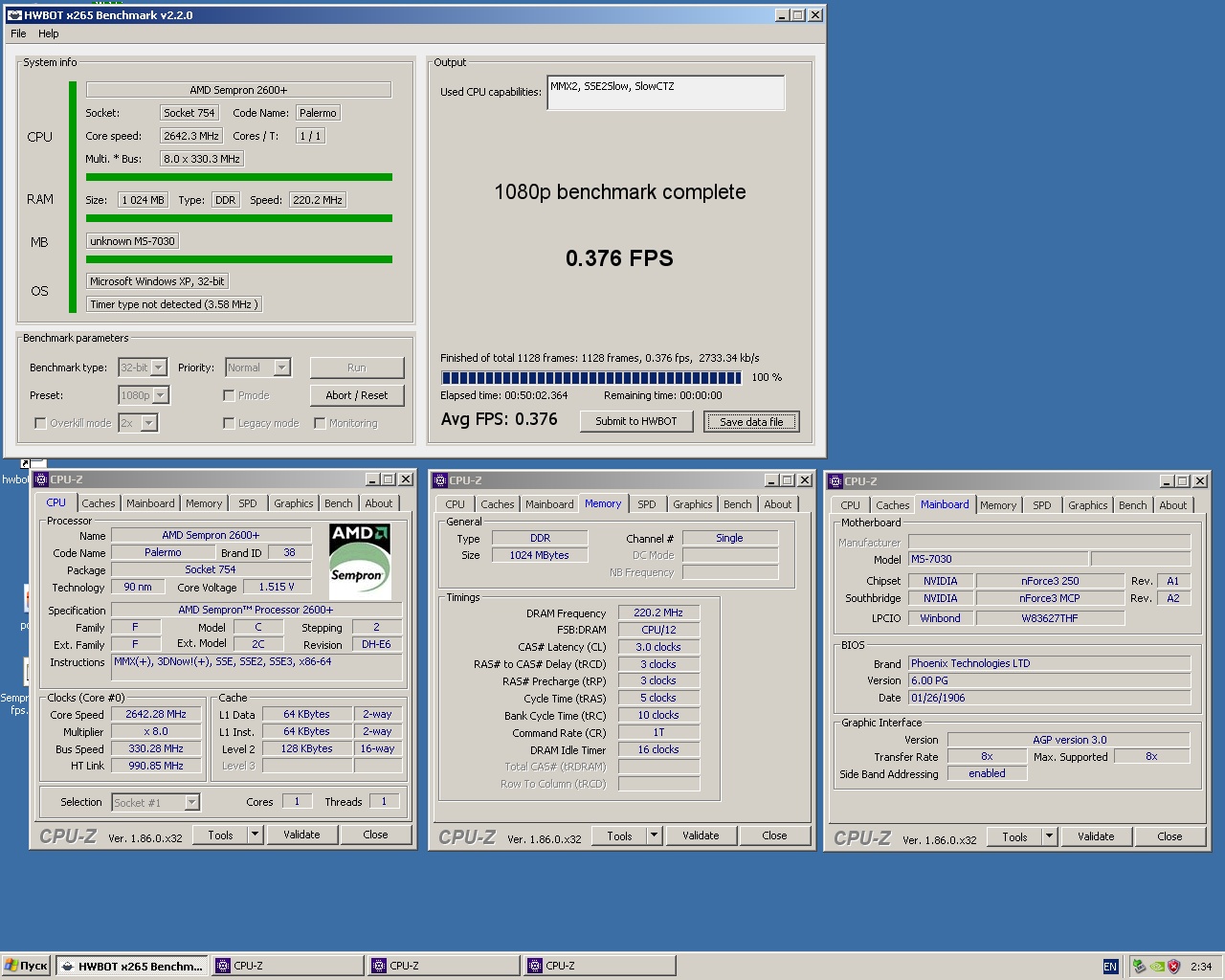Open About tab in Memory CPU-Z window
This screenshot has width=1225, height=980.
tap(778, 504)
